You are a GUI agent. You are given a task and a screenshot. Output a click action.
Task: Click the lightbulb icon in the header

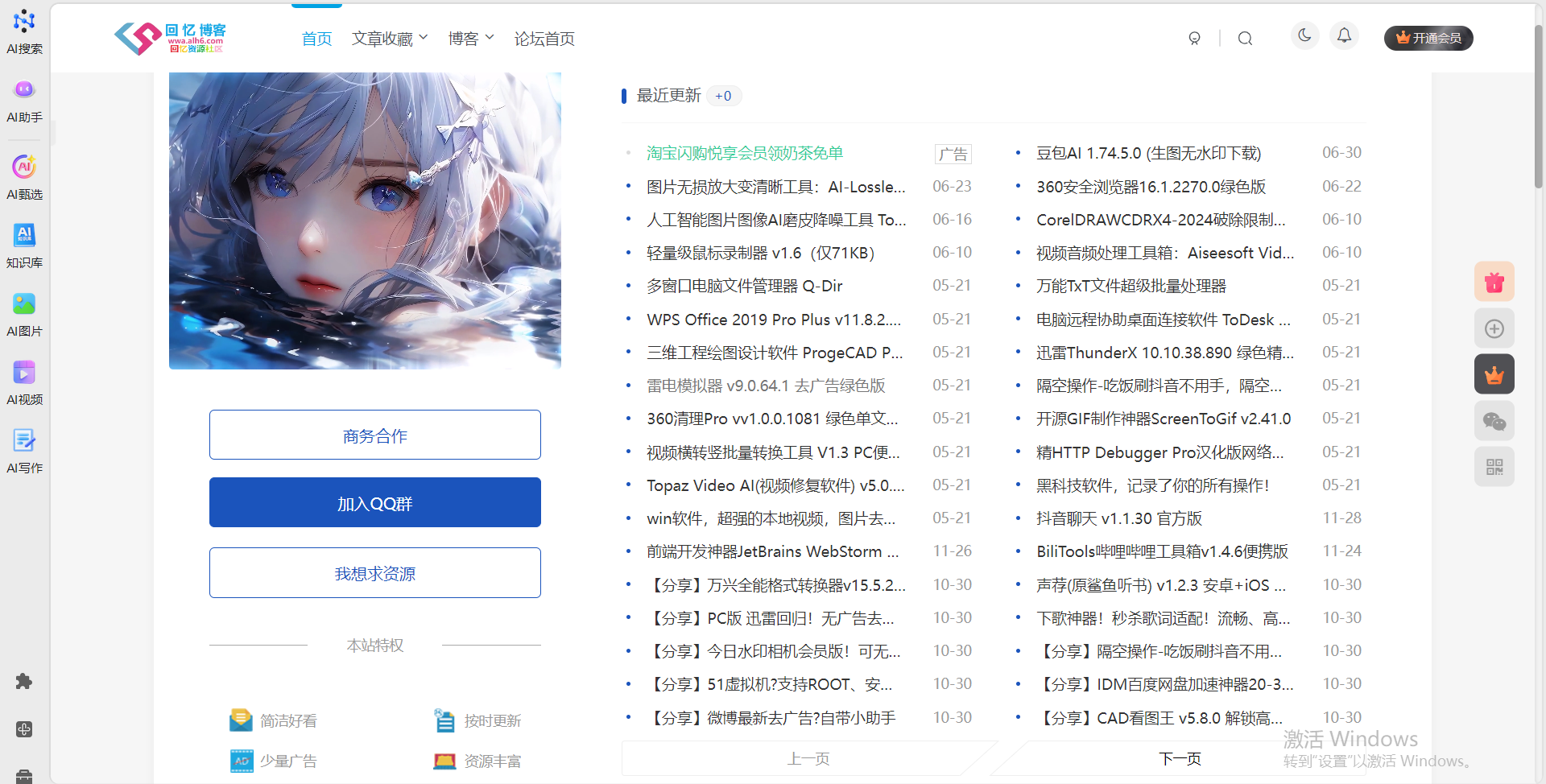click(1194, 39)
